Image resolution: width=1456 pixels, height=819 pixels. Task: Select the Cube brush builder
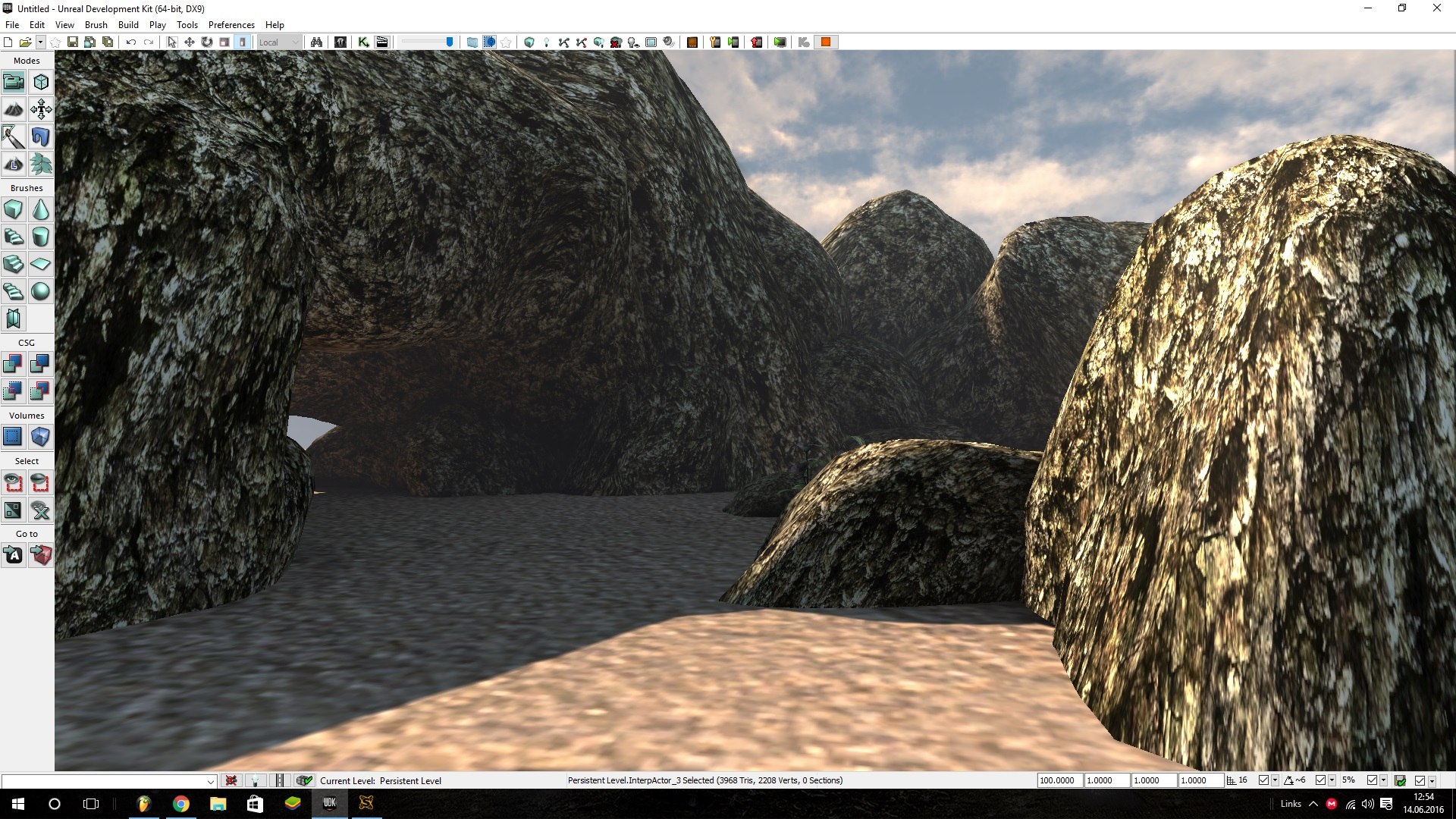13,209
